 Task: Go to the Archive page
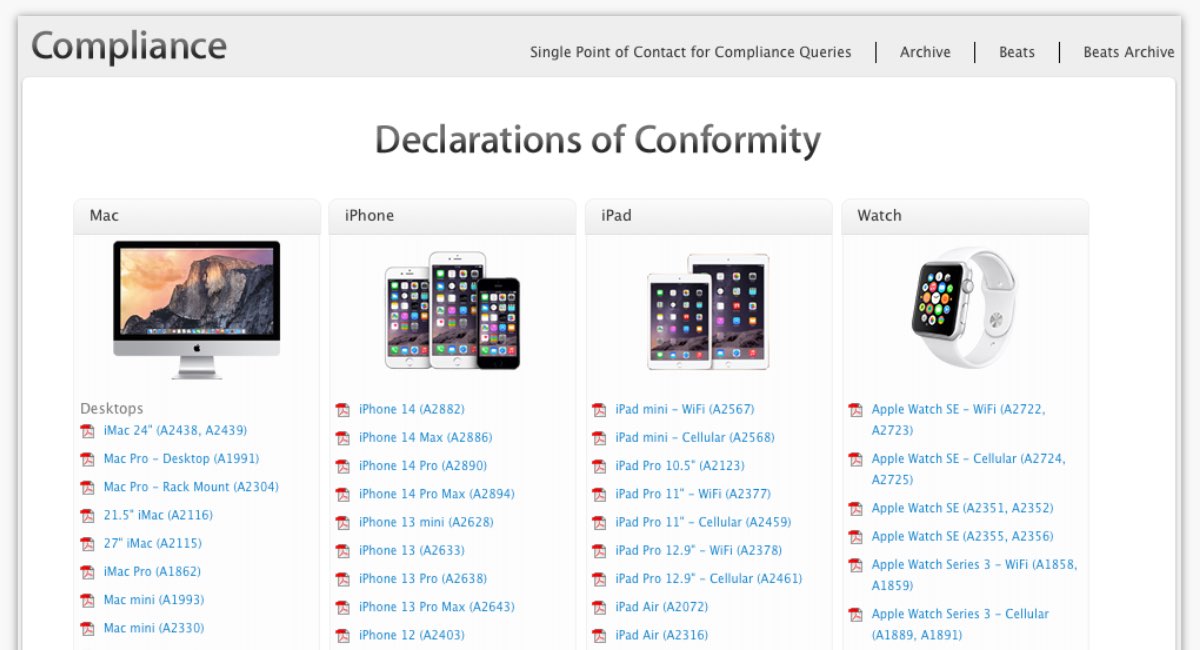(925, 52)
